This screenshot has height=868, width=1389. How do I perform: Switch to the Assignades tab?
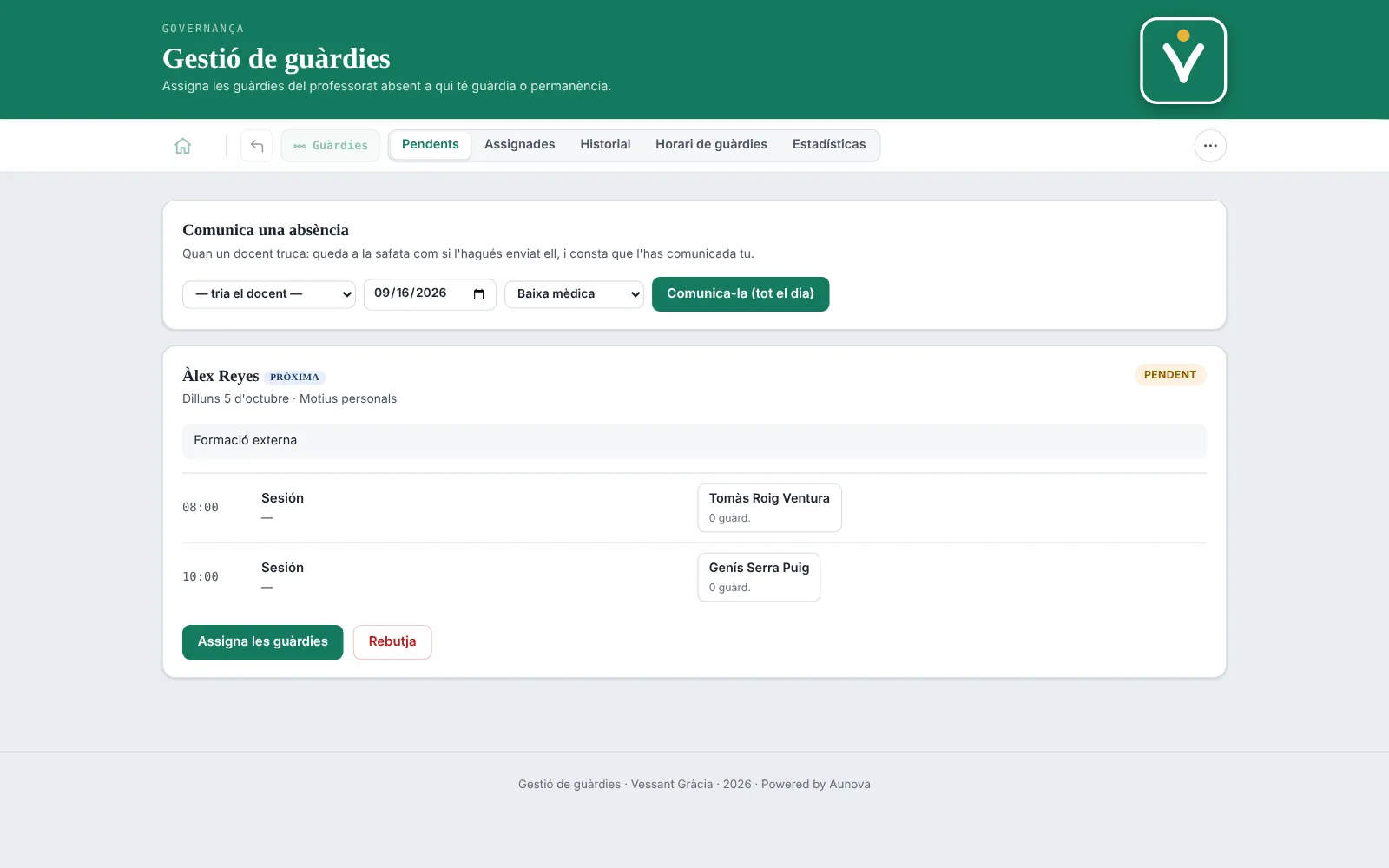[519, 145]
